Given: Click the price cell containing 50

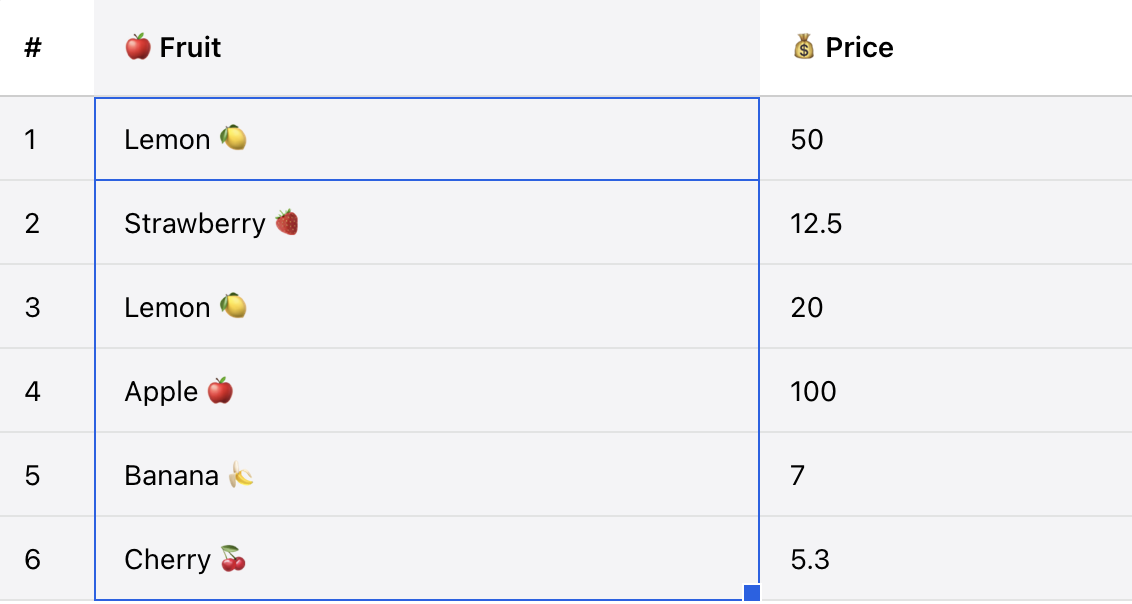Looking at the screenshot, I should [x=807, y=139].
